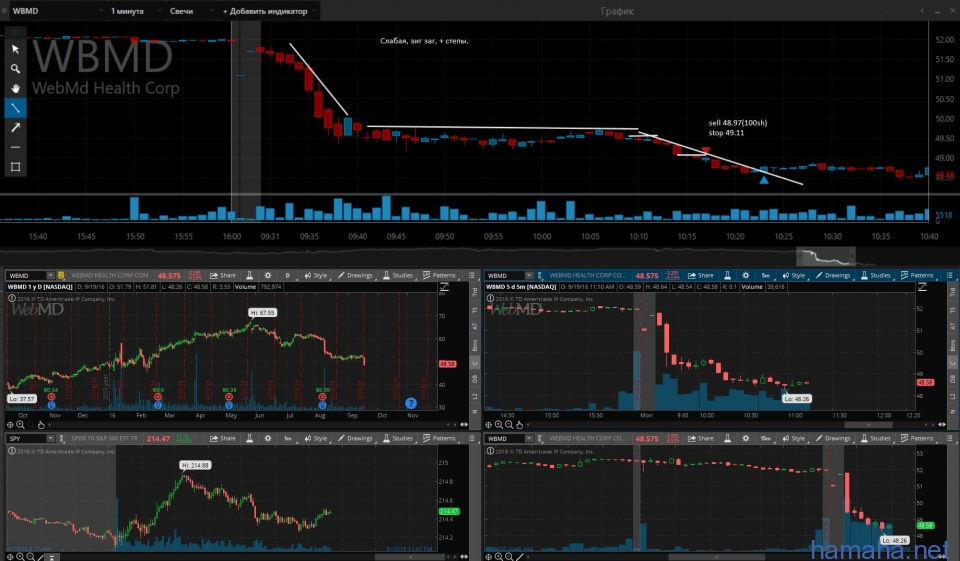
Task: Select the trend line drawing tool
Action: [x=15, y=108]
